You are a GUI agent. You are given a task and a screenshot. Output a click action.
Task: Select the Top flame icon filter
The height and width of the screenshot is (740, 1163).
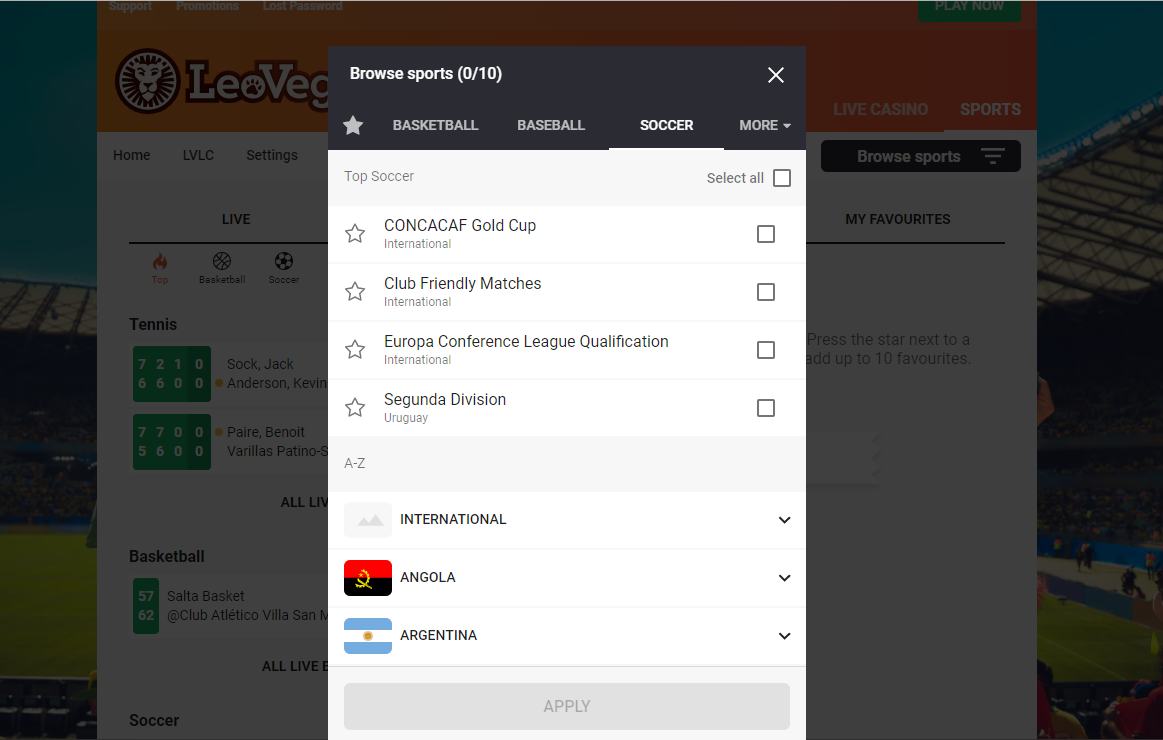[x=160, y=268]
